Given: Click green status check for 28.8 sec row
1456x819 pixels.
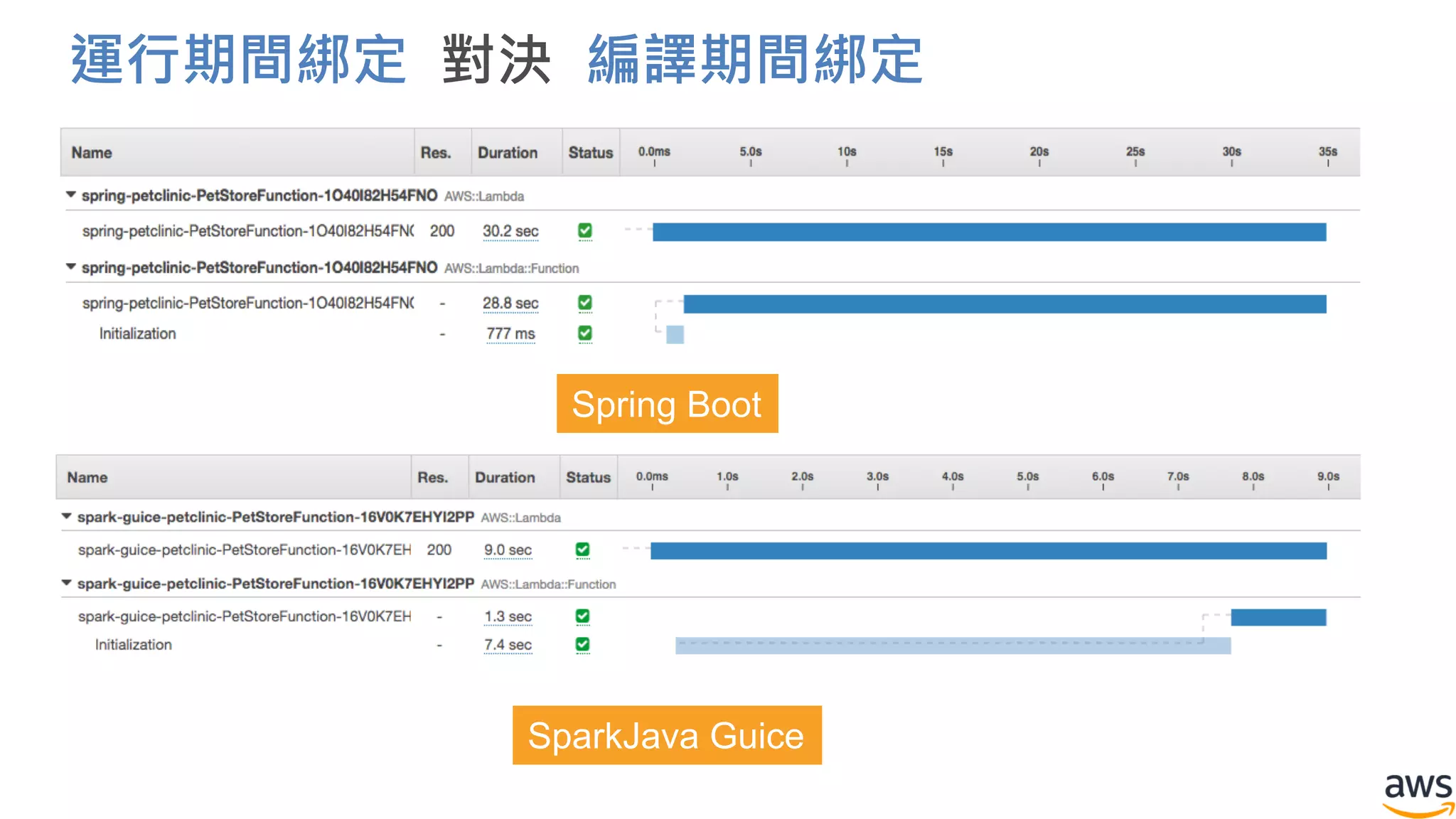Looking at the screenshot, I should pos(585,303).
